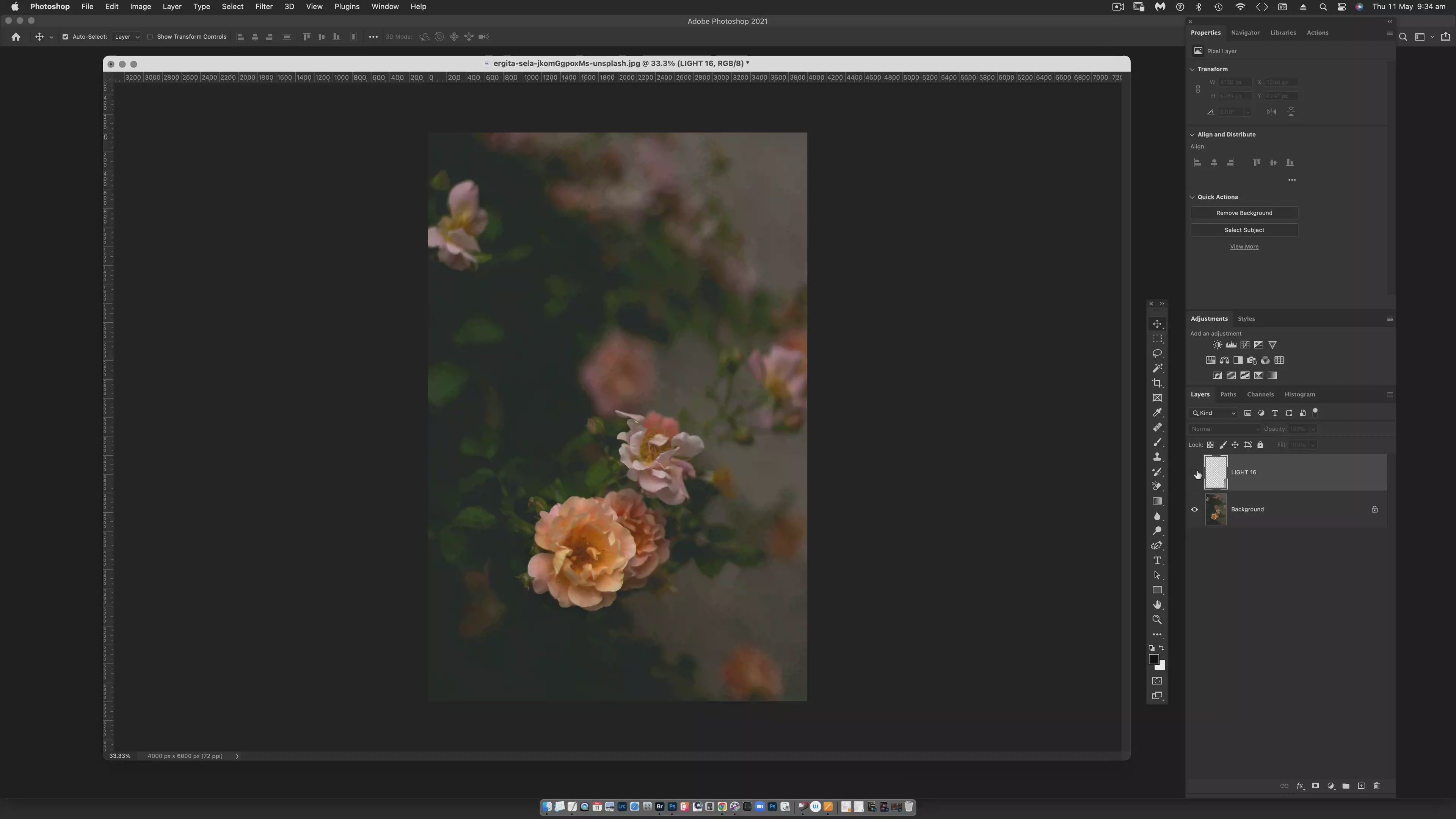Pick the Eyedropper tool
This screenshot has width=1456, height=819.
[1157, 413]
